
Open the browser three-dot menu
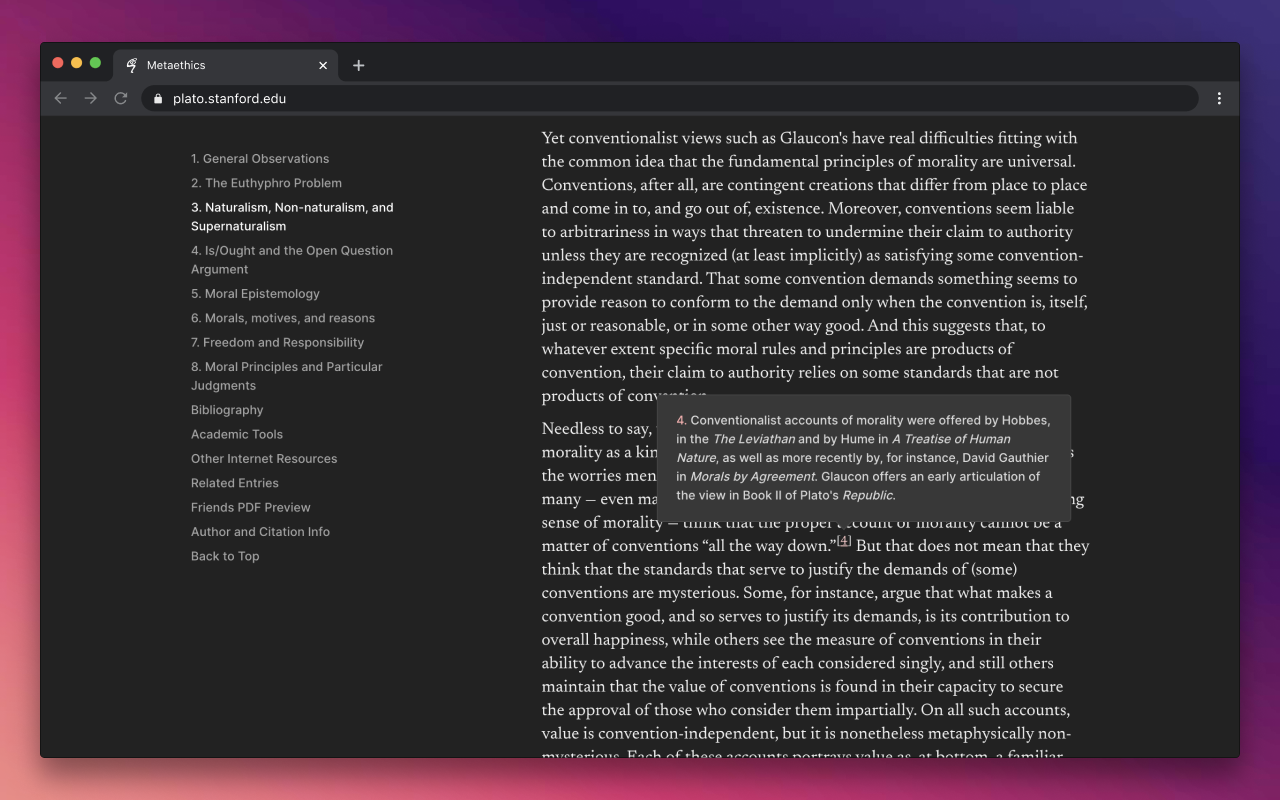tap(1219, 98)
